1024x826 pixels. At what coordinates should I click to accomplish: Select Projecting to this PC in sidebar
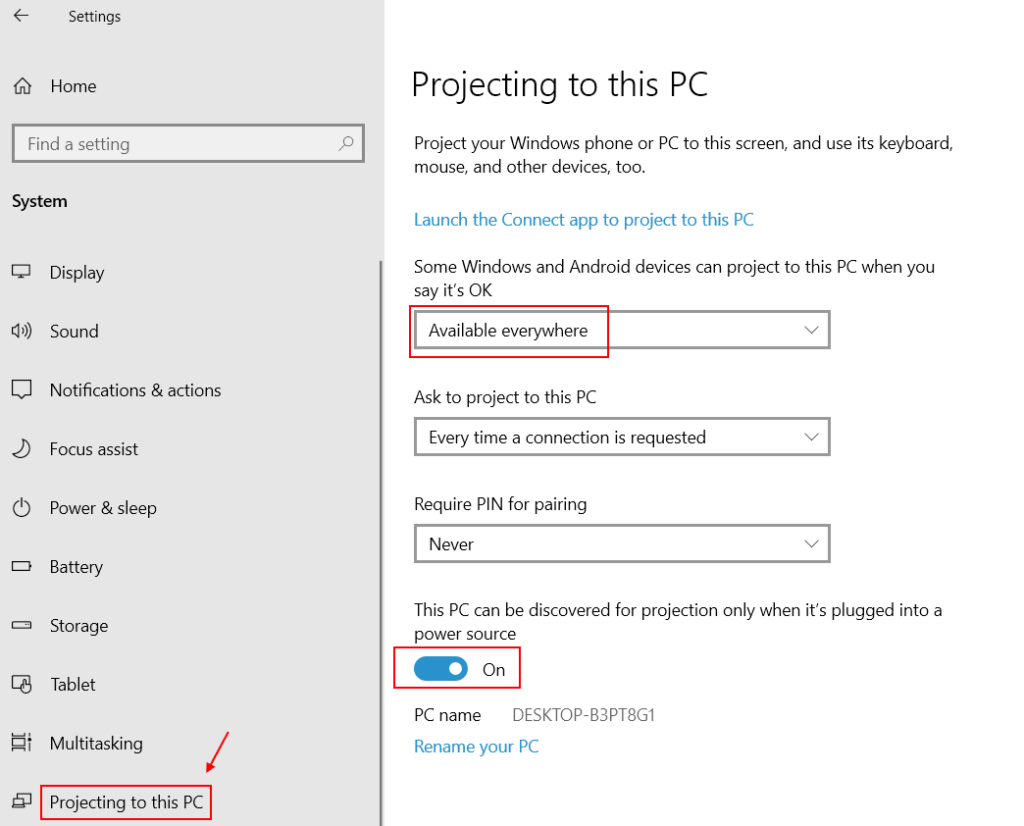(x=125, y=802)
